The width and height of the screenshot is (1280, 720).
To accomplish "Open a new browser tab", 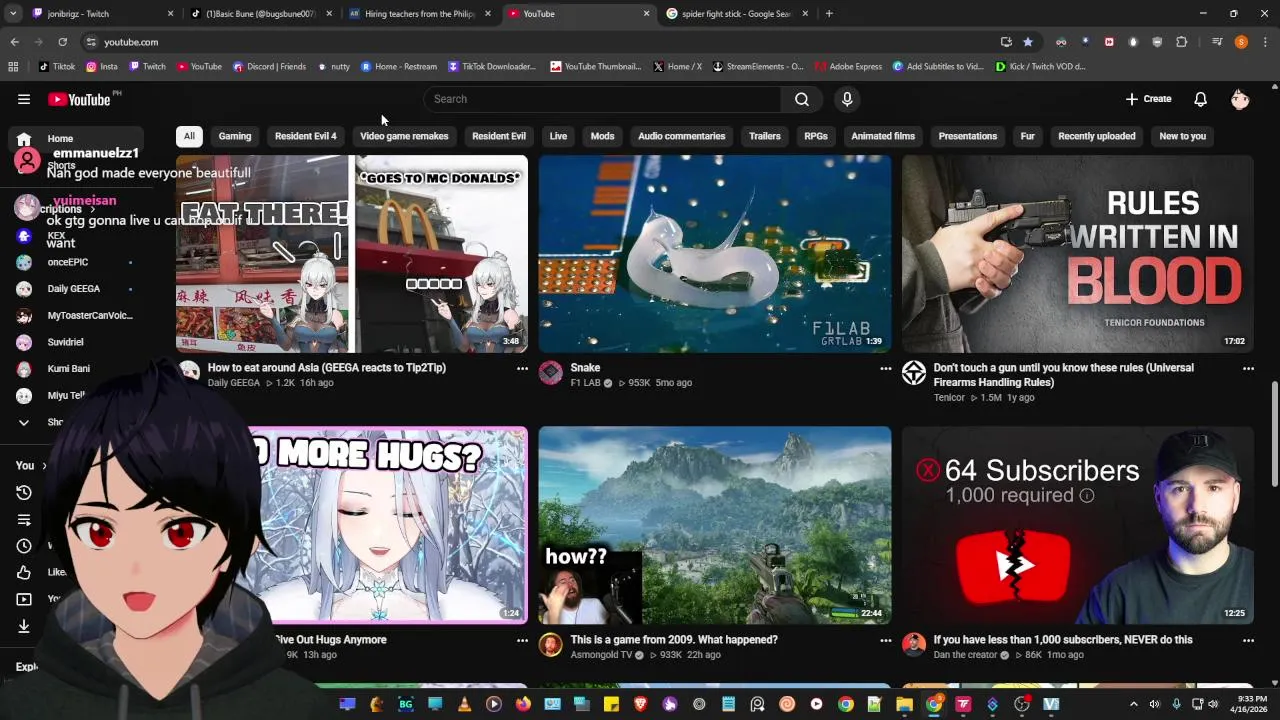I will [x=829, y=14].
